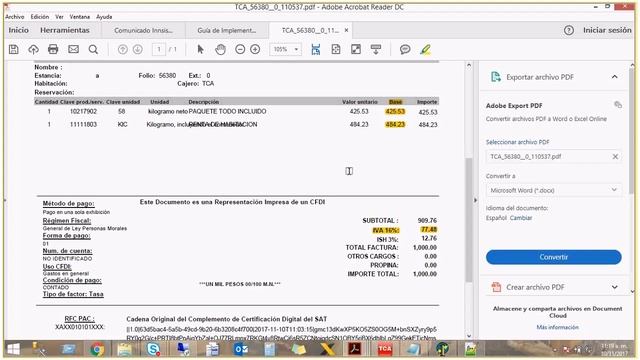Open the Microsoft Word format dropdown
640x360 pixels.
tap(554, 190)
